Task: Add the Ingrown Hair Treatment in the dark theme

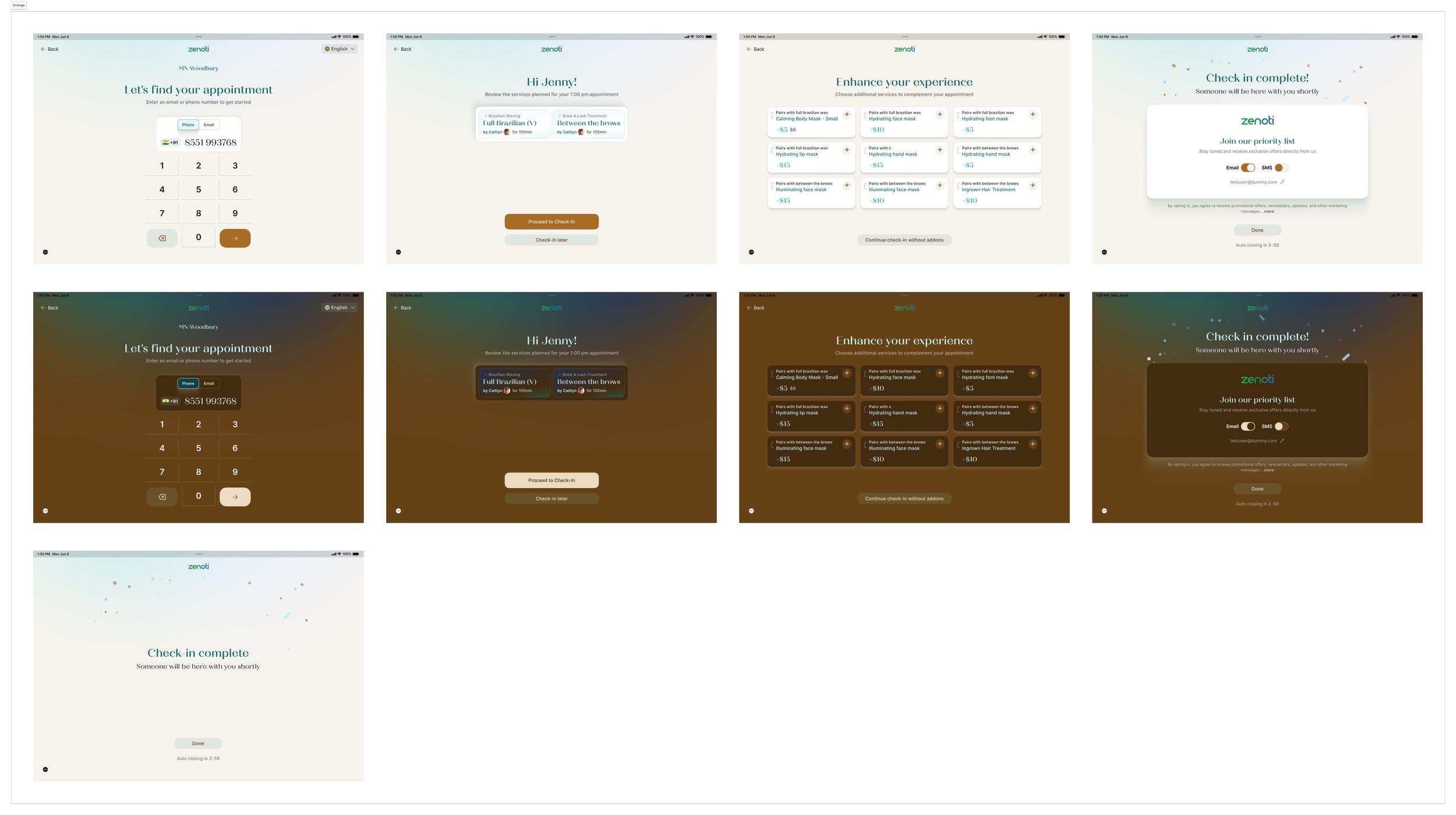Action: coord(1032,444)
